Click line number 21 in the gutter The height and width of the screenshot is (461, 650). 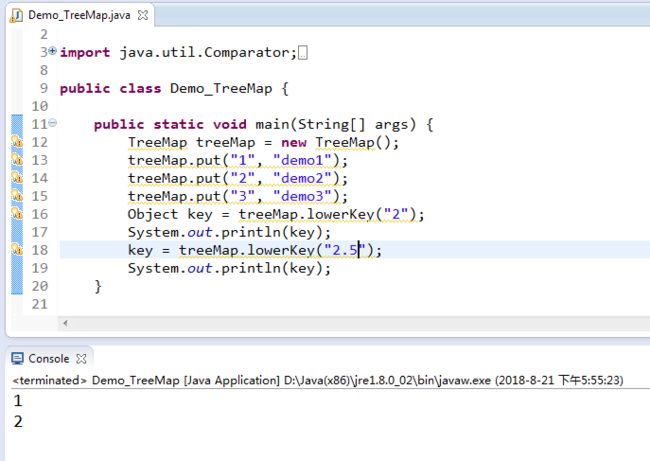pyautogui.click(x=40, y=304)
